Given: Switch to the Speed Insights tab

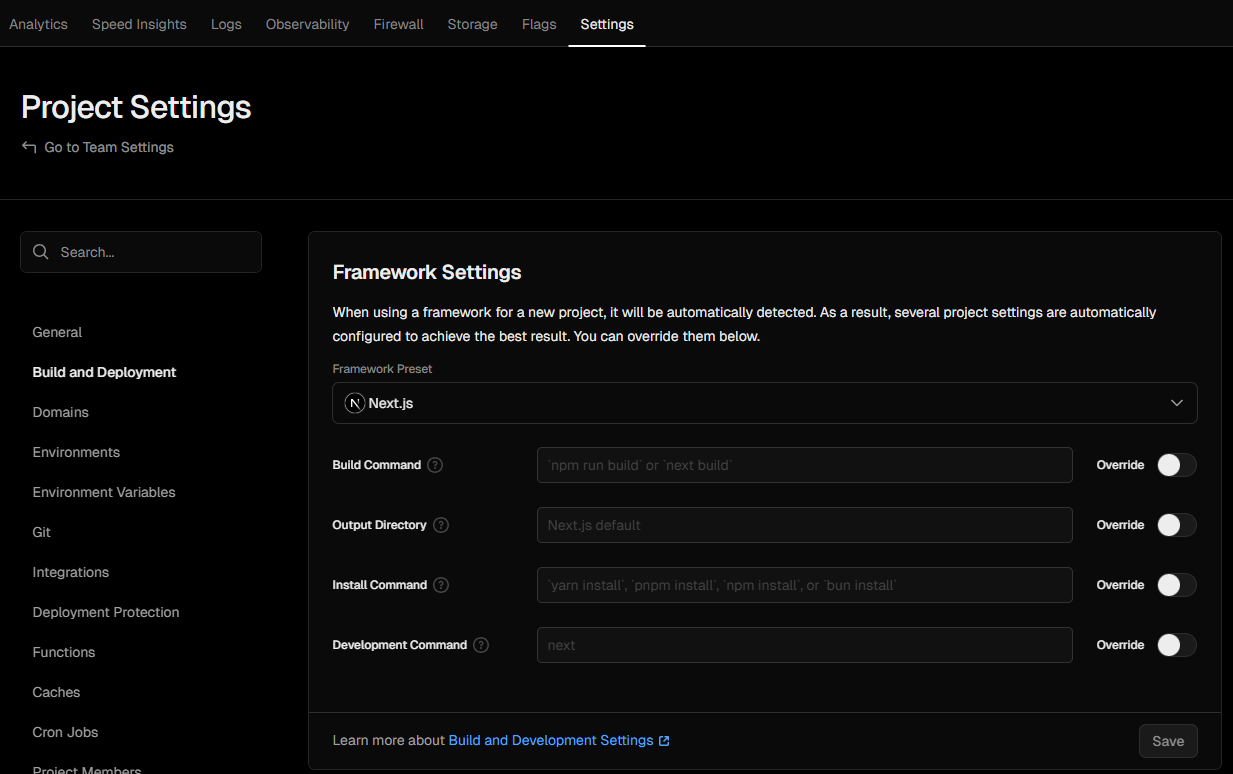Looking at the screenshot, I should [139, 24].
